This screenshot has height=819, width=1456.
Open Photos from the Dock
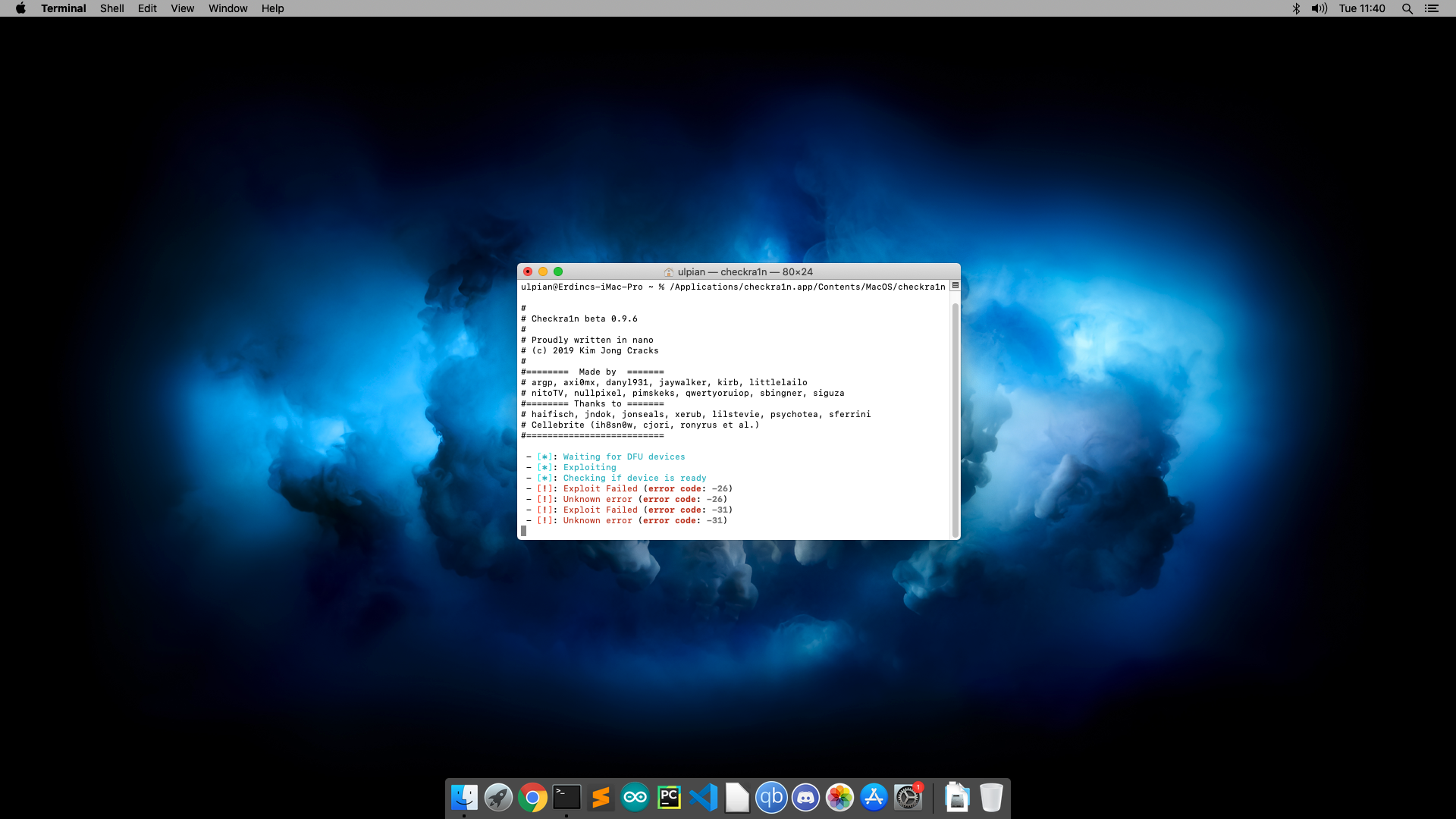tap(839, 797)
